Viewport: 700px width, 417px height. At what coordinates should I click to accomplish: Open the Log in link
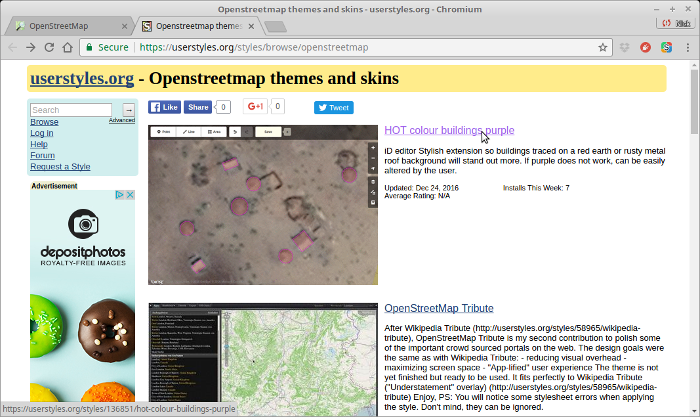pyautogui.click(x=42, y=133)
